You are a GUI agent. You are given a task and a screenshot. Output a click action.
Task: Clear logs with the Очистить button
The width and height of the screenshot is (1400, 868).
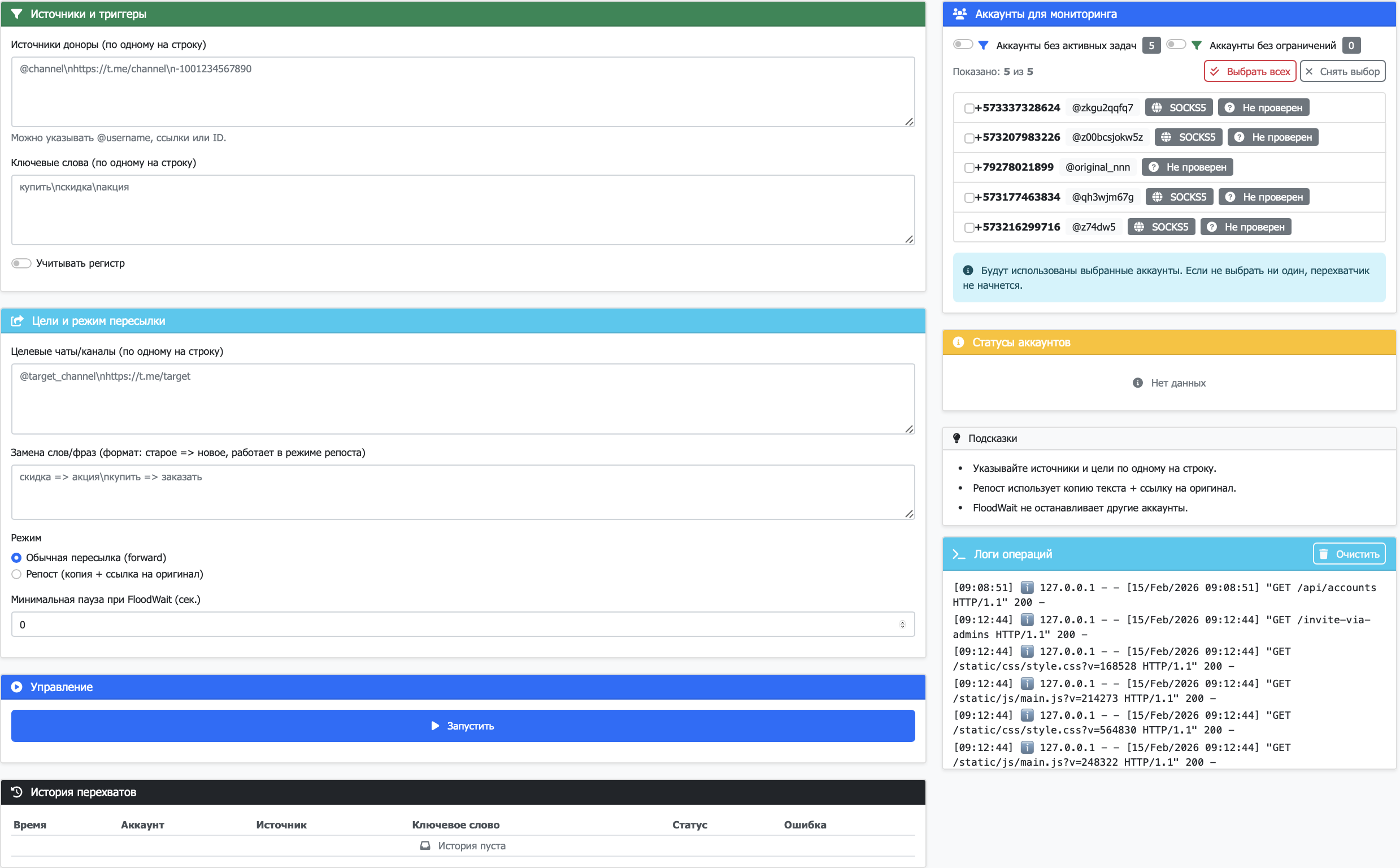1349,554
